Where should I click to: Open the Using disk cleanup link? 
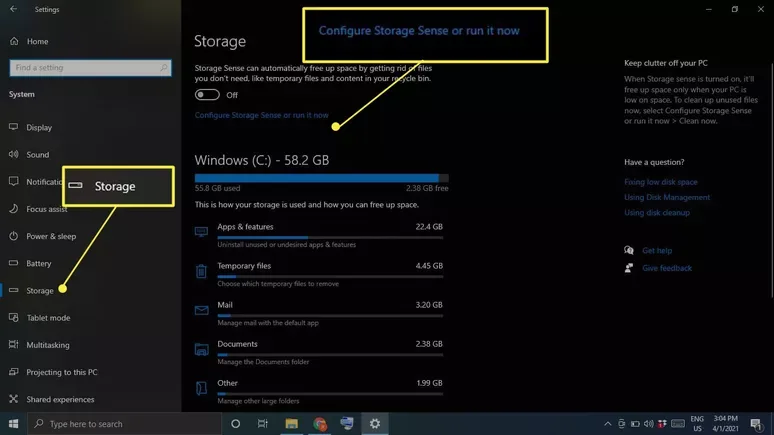click(x=657, y=213)
